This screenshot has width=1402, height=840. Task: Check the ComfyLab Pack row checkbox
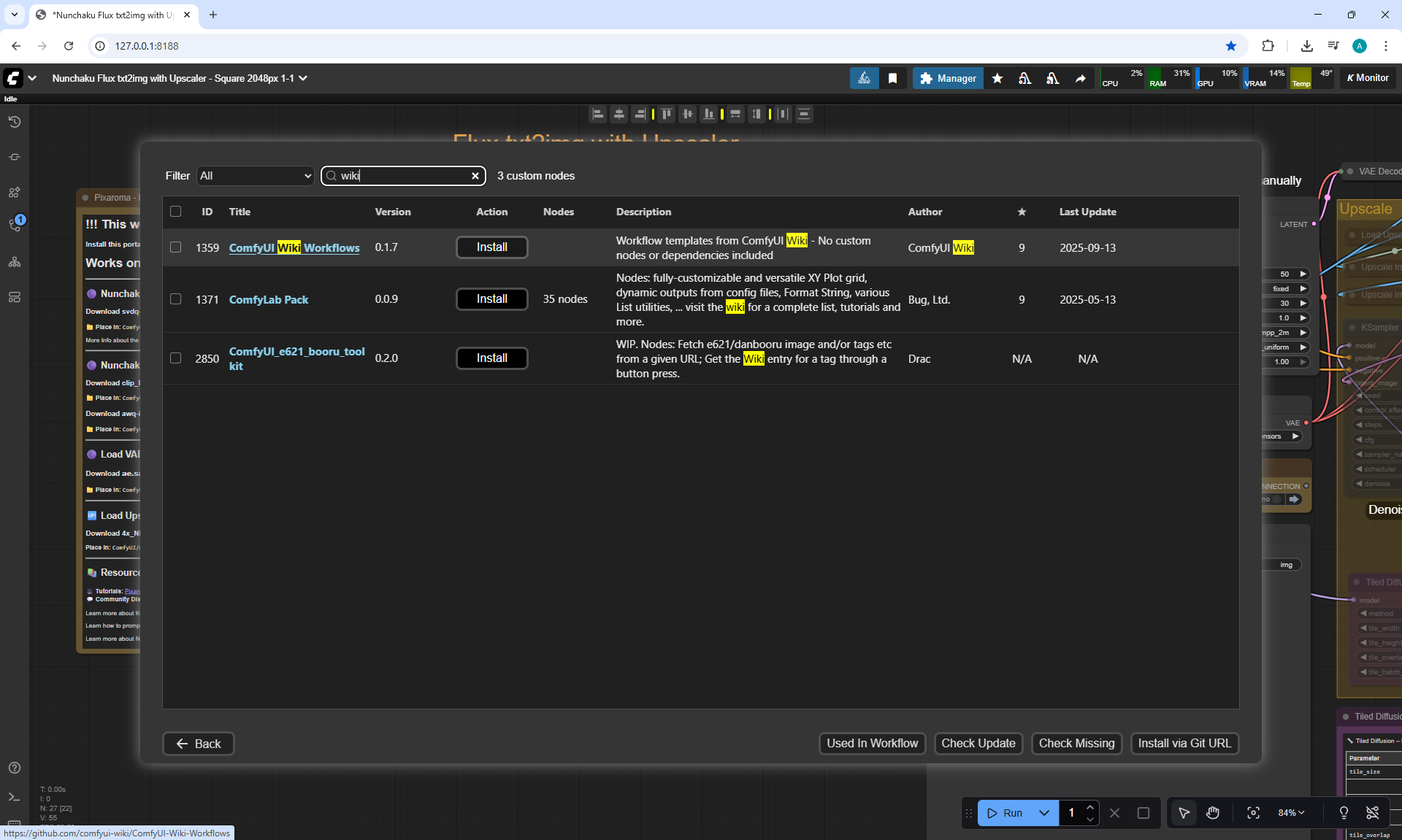[x=175, y=299]
